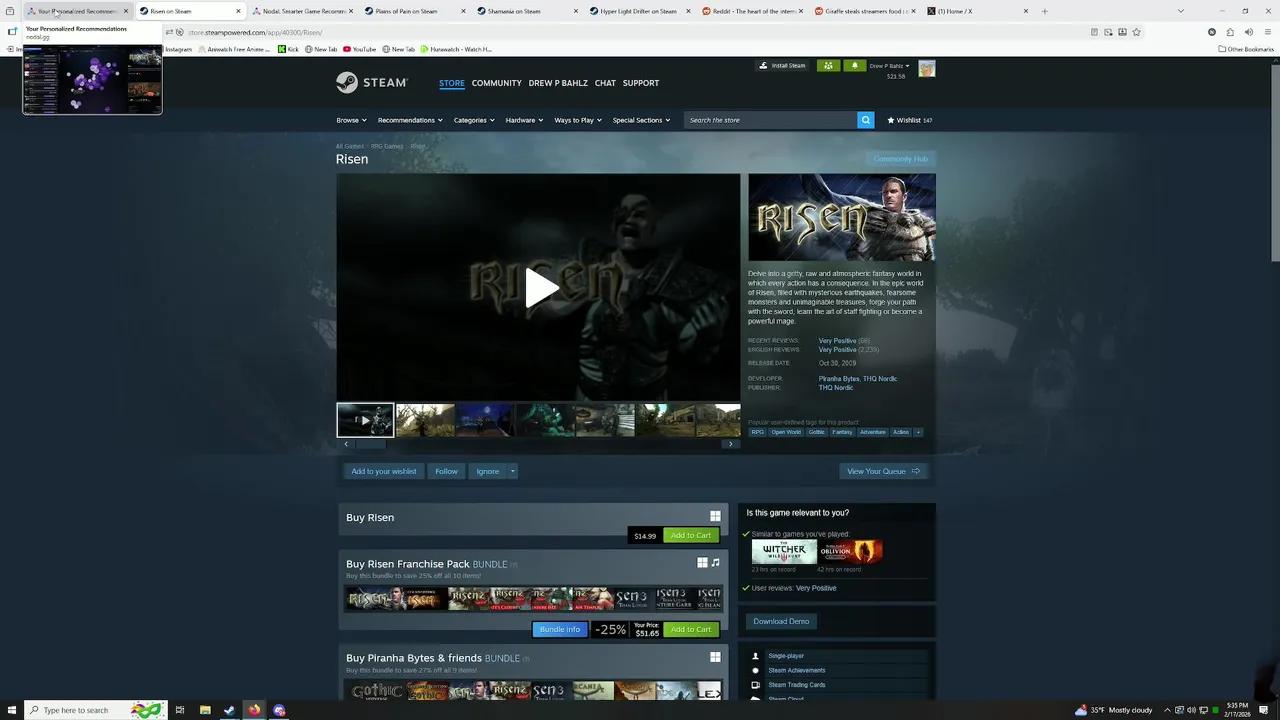Viewport: 1280px width, 720px height.
Task: Play the Risen trailer video
Action: 541,288
